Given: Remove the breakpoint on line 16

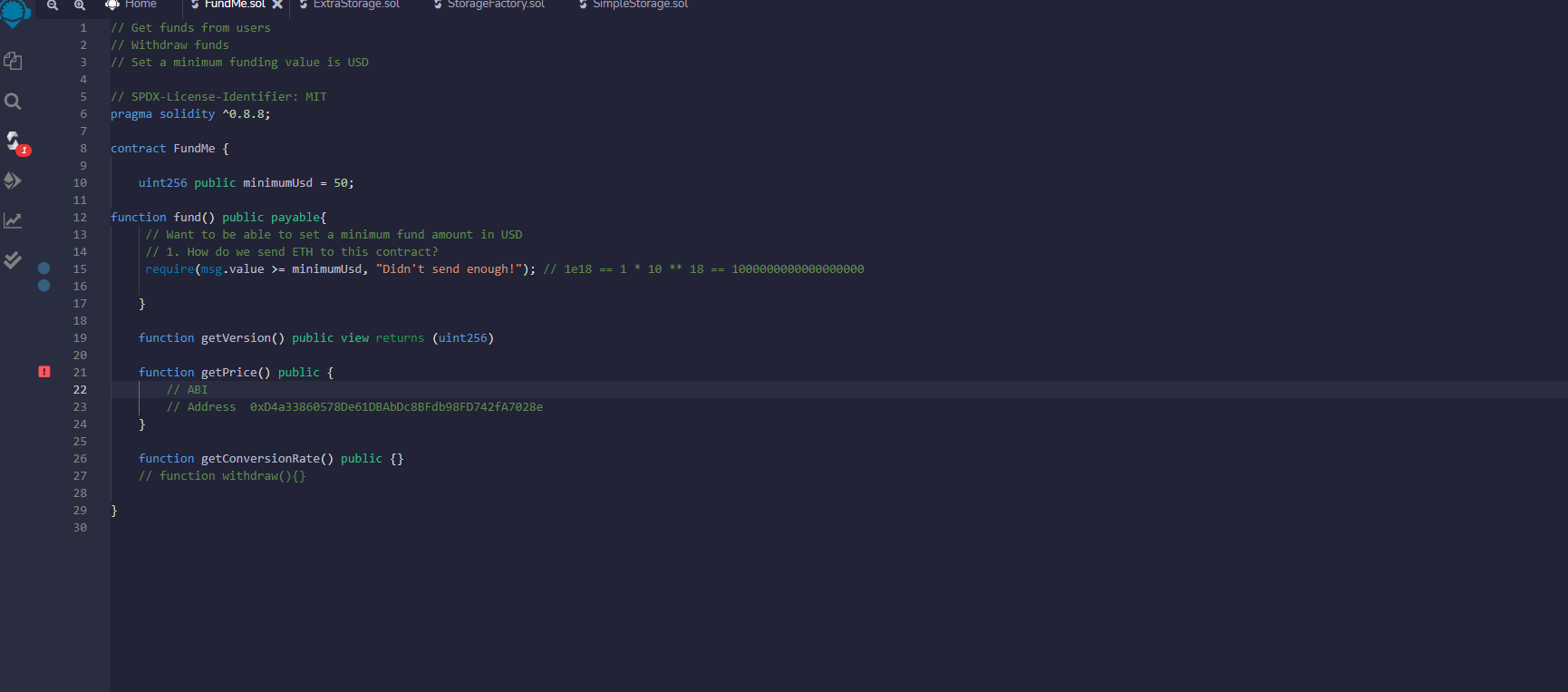Looking at the screenshot, I should click(x=44, y=286).
